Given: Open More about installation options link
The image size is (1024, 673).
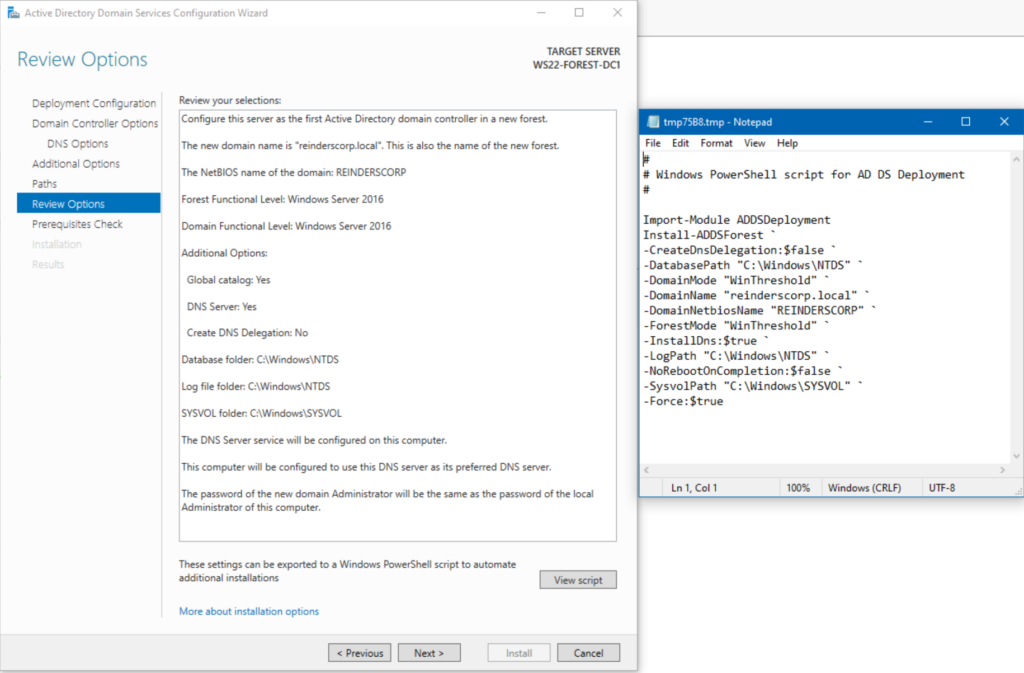Looking at the screenshot, I should pos(249,611).
